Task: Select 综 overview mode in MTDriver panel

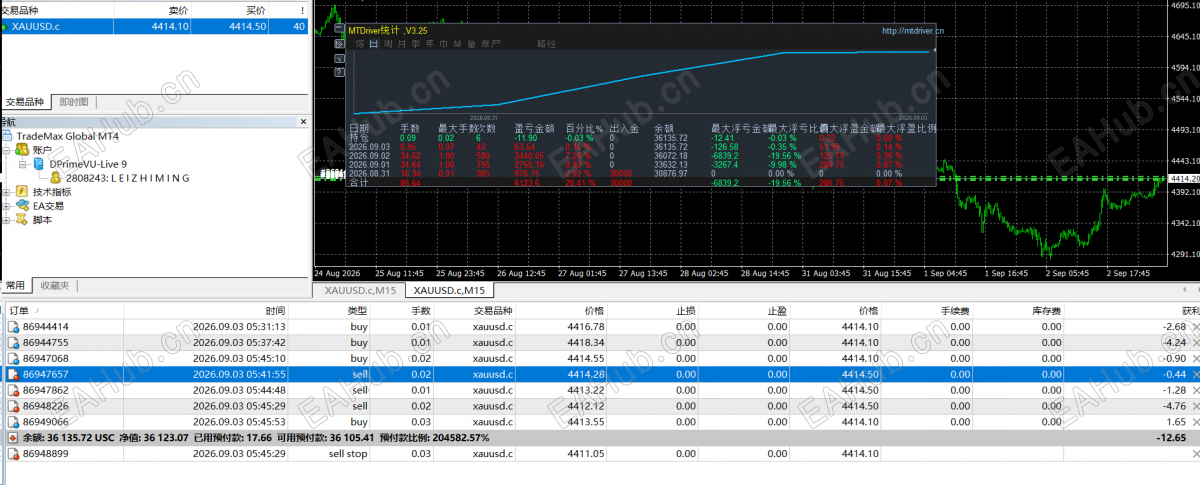Action: [359, 44]
